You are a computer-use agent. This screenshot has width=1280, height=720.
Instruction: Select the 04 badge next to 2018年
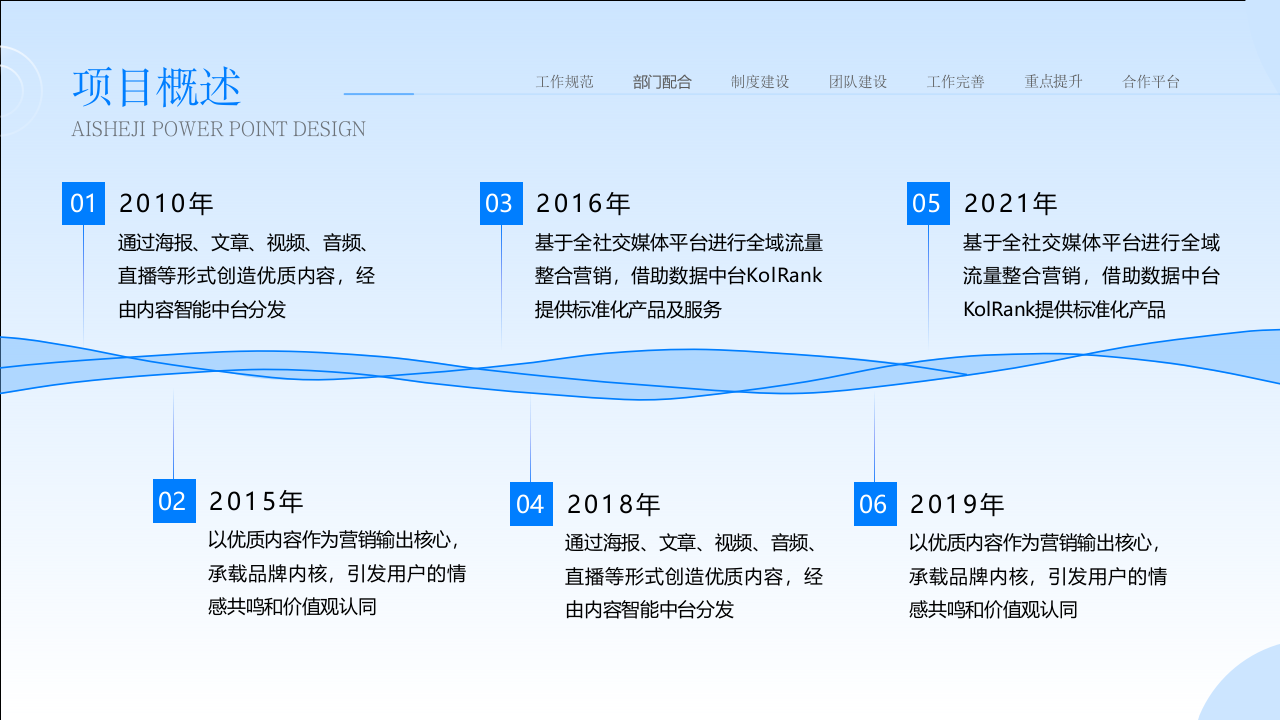click(533, 503)
